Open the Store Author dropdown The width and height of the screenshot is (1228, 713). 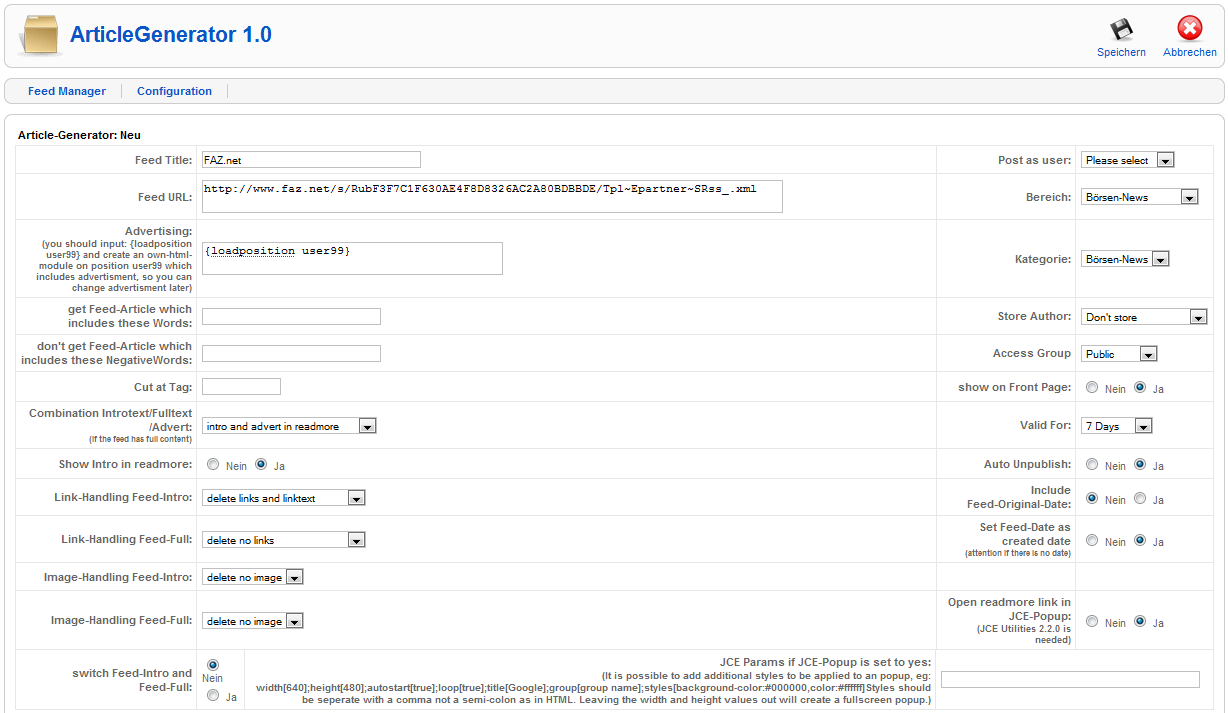1144,317
